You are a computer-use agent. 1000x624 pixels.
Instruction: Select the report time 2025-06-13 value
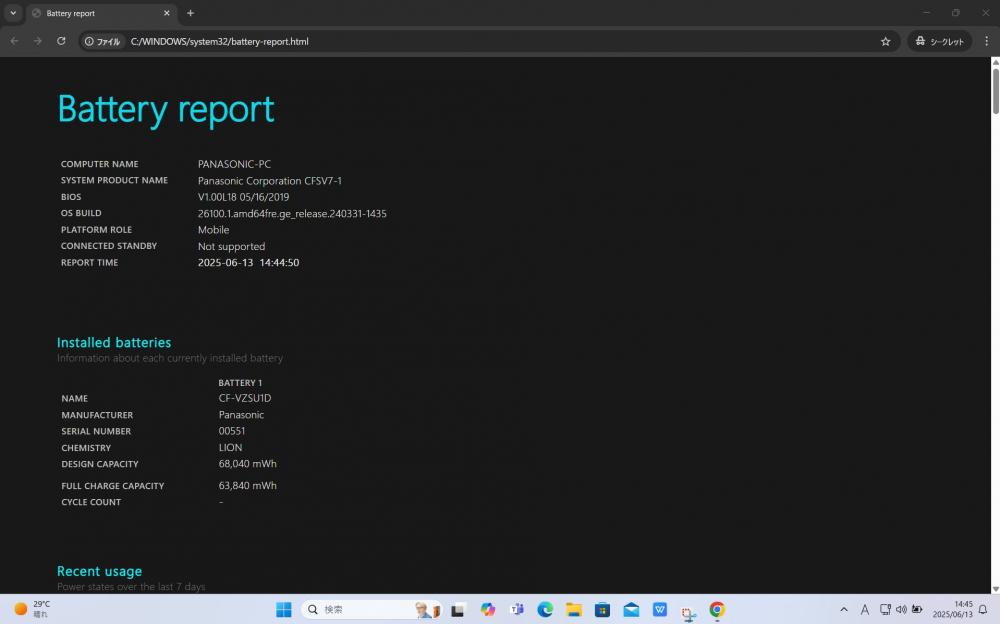248,262
